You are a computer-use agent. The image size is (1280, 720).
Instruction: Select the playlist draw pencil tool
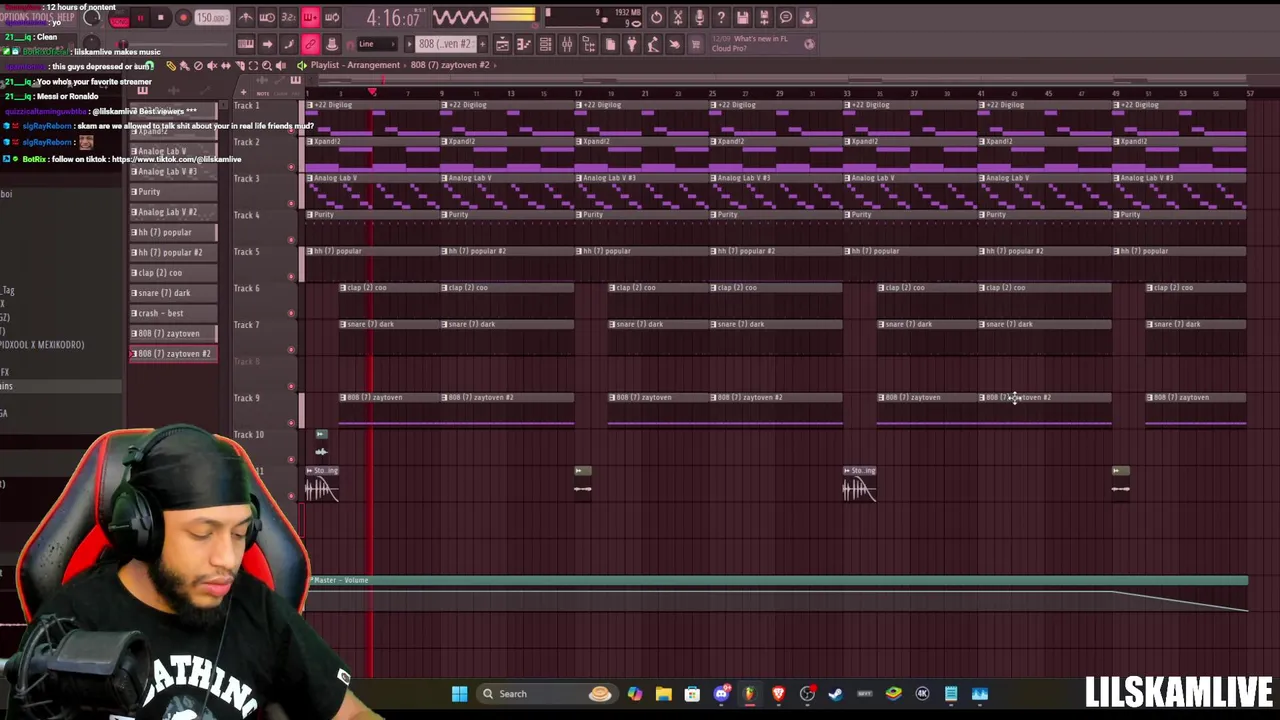pyautogui.click(x=171, y=66)
